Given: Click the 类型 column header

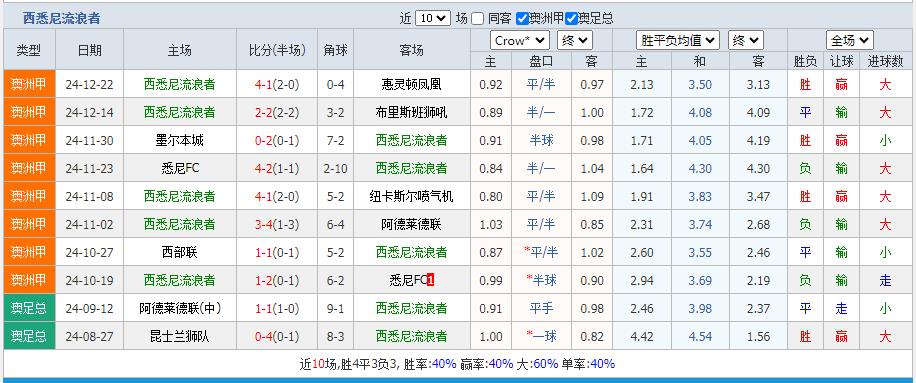Looking at the screenshot, I should pyautogui.click(x=29, y=50).
